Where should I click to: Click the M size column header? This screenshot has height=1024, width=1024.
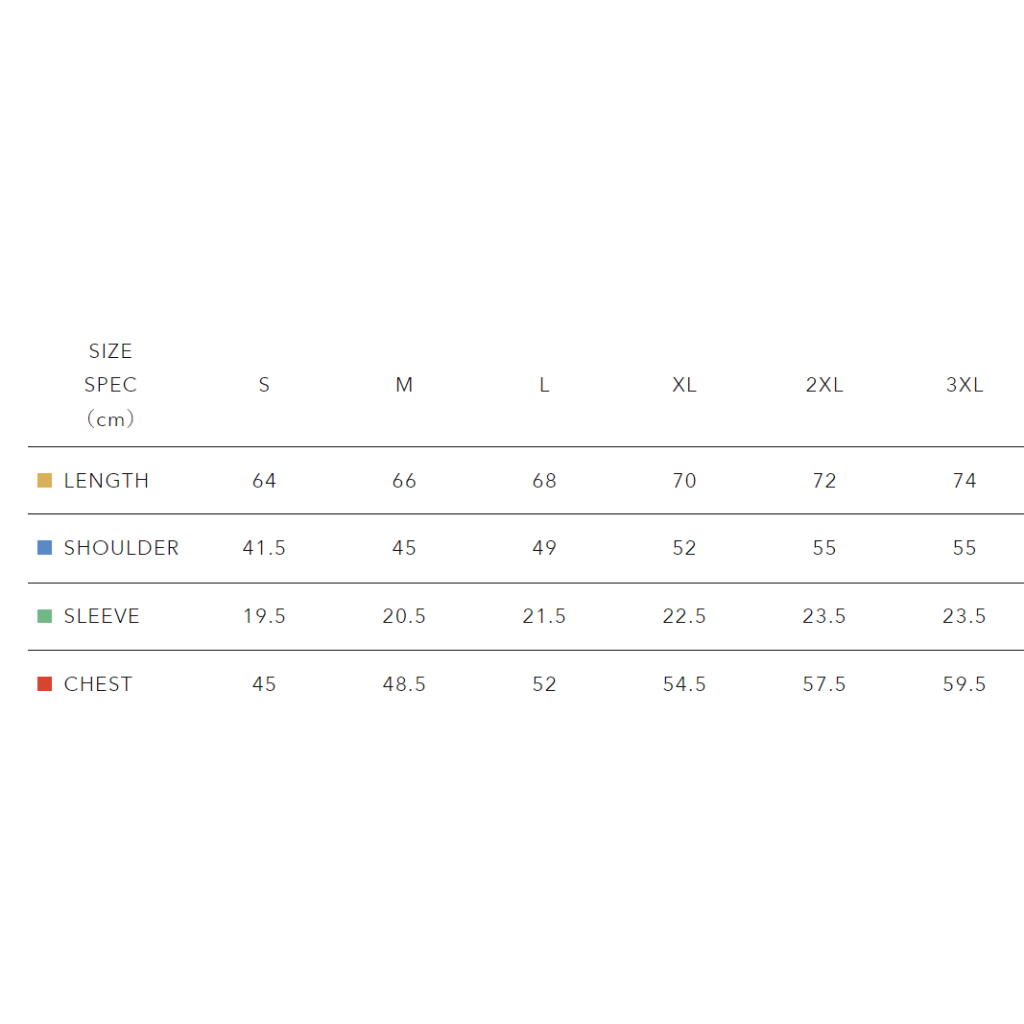(404, 385)
